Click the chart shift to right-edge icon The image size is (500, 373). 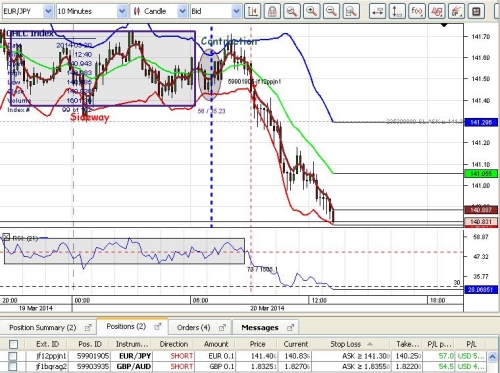click(252, 11)
